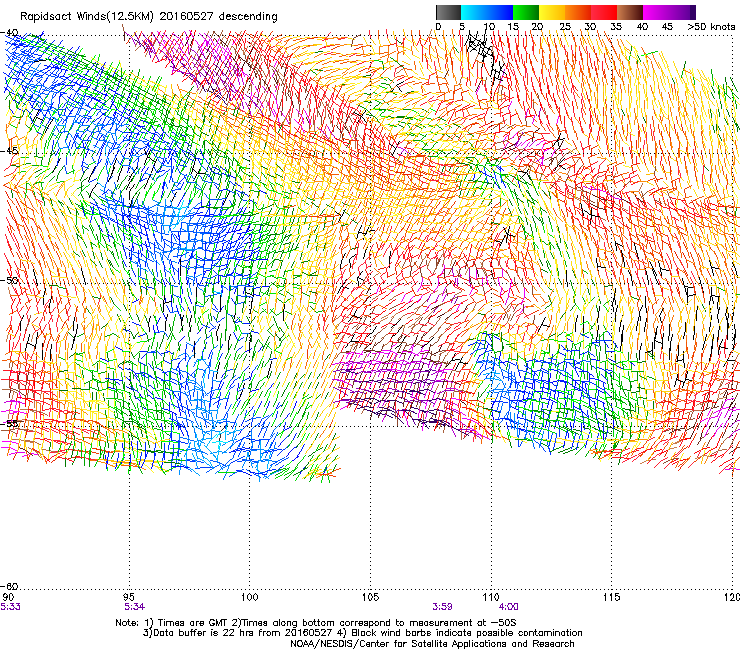The height and width of the screenshot is (650, 740).
Task: Click the '110' longitude axis label
Action: click(491, 597)
